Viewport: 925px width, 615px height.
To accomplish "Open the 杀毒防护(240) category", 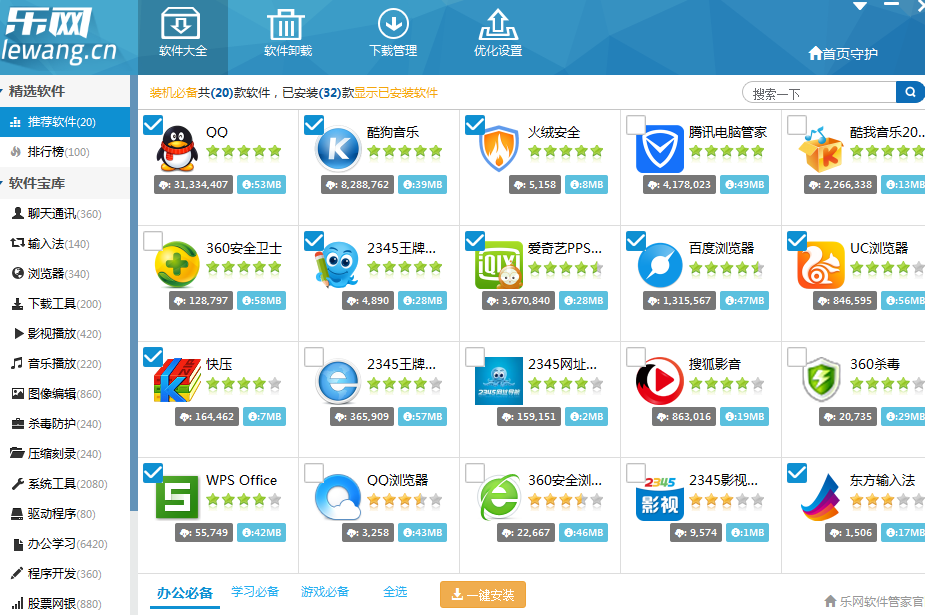I will click(x=65, y=424).
